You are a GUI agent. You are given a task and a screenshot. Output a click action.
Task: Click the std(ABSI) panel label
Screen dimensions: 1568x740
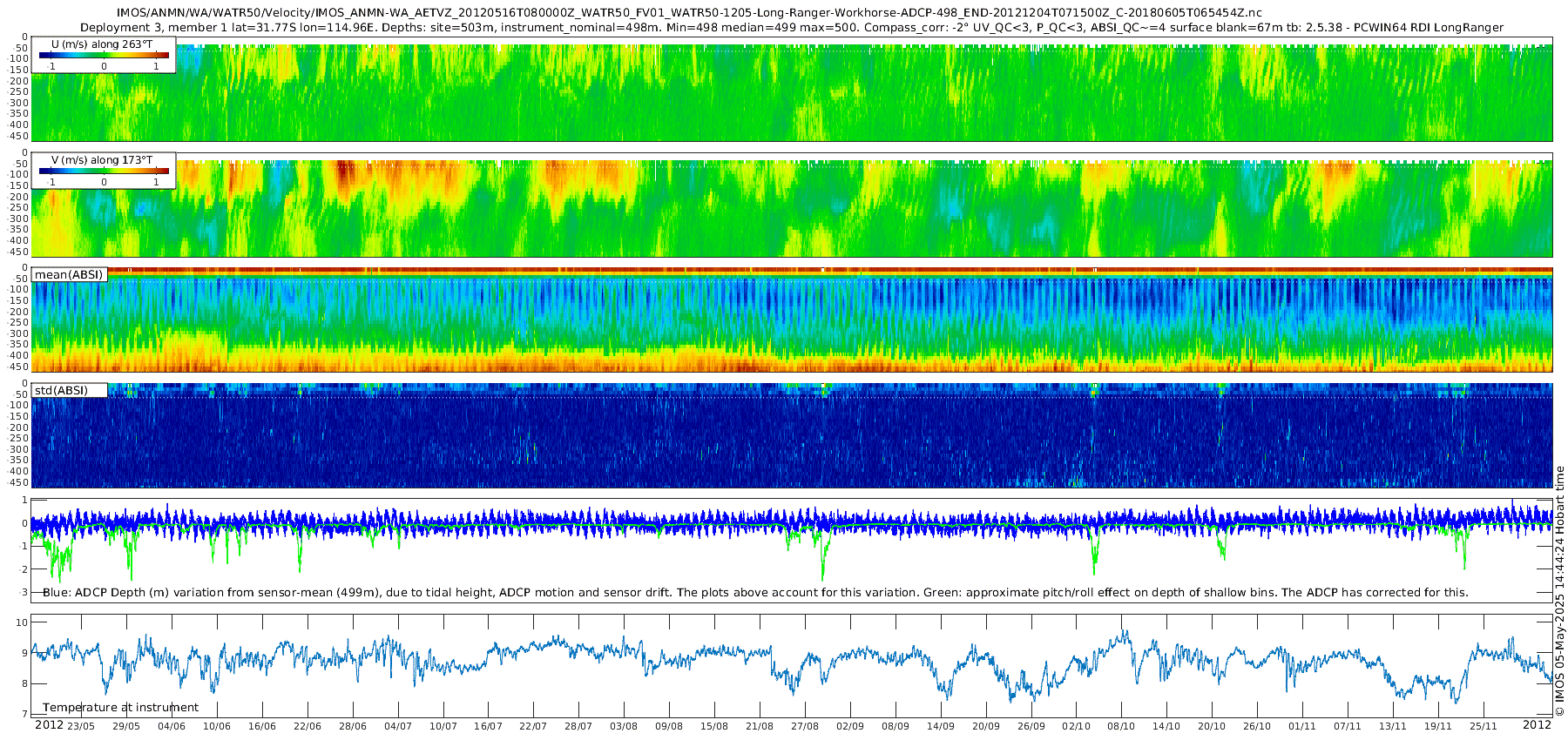click(x=61, y=390)
